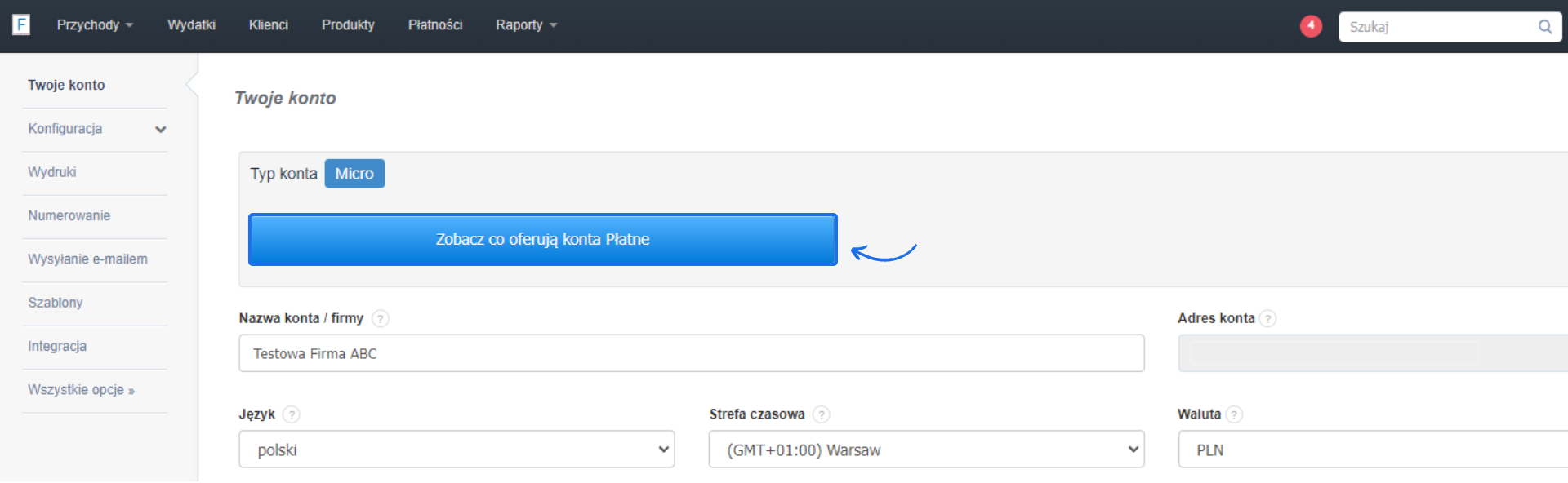Click Zobacz co oferują konta Płatne button
The image size is (1568, 483).
tap(542, 240)
